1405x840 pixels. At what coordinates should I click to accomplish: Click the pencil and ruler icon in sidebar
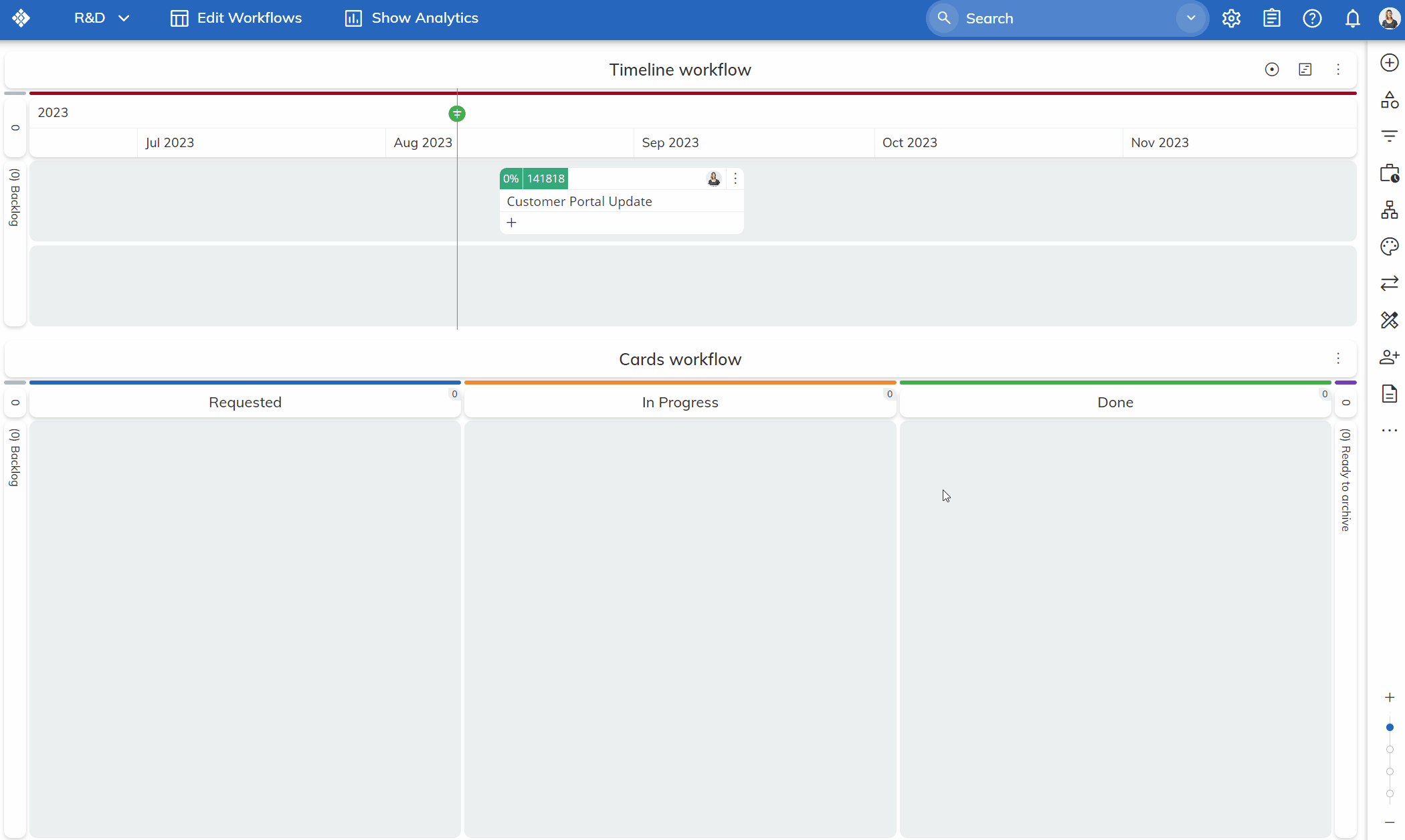(1390, 320)
